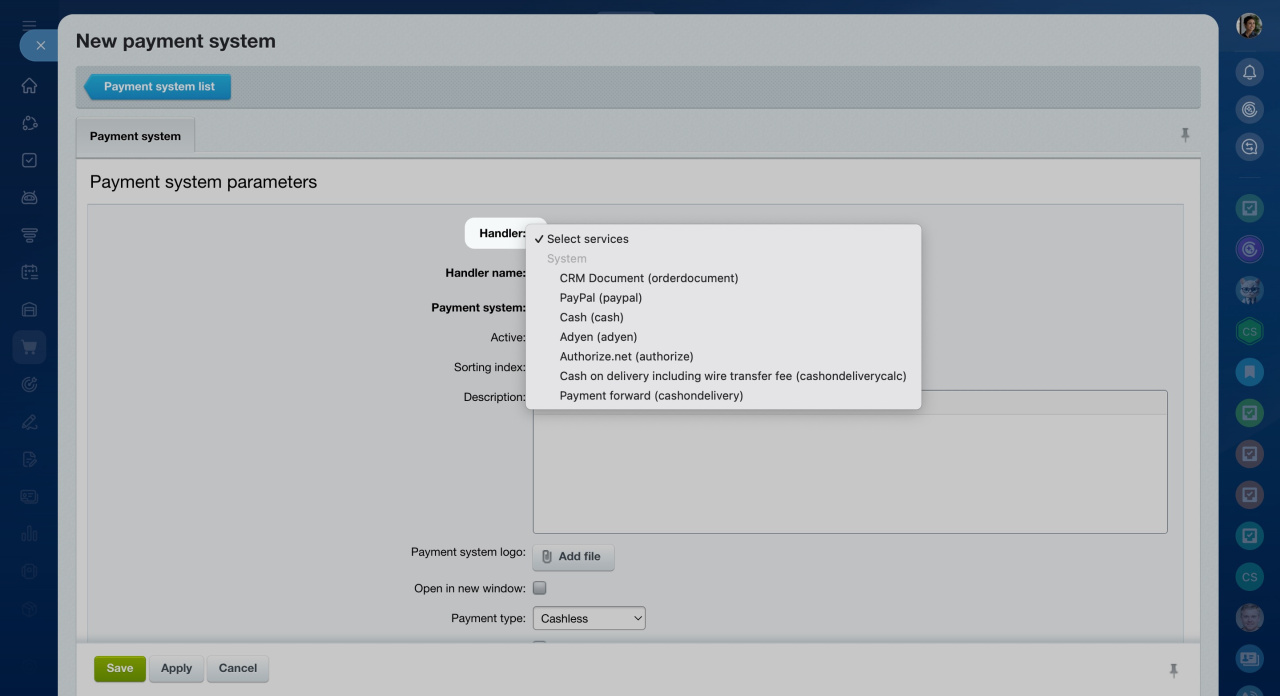Viewport: 1280px width, 696px height.
Task: Click the green Save button
Action: pos(120,669)
